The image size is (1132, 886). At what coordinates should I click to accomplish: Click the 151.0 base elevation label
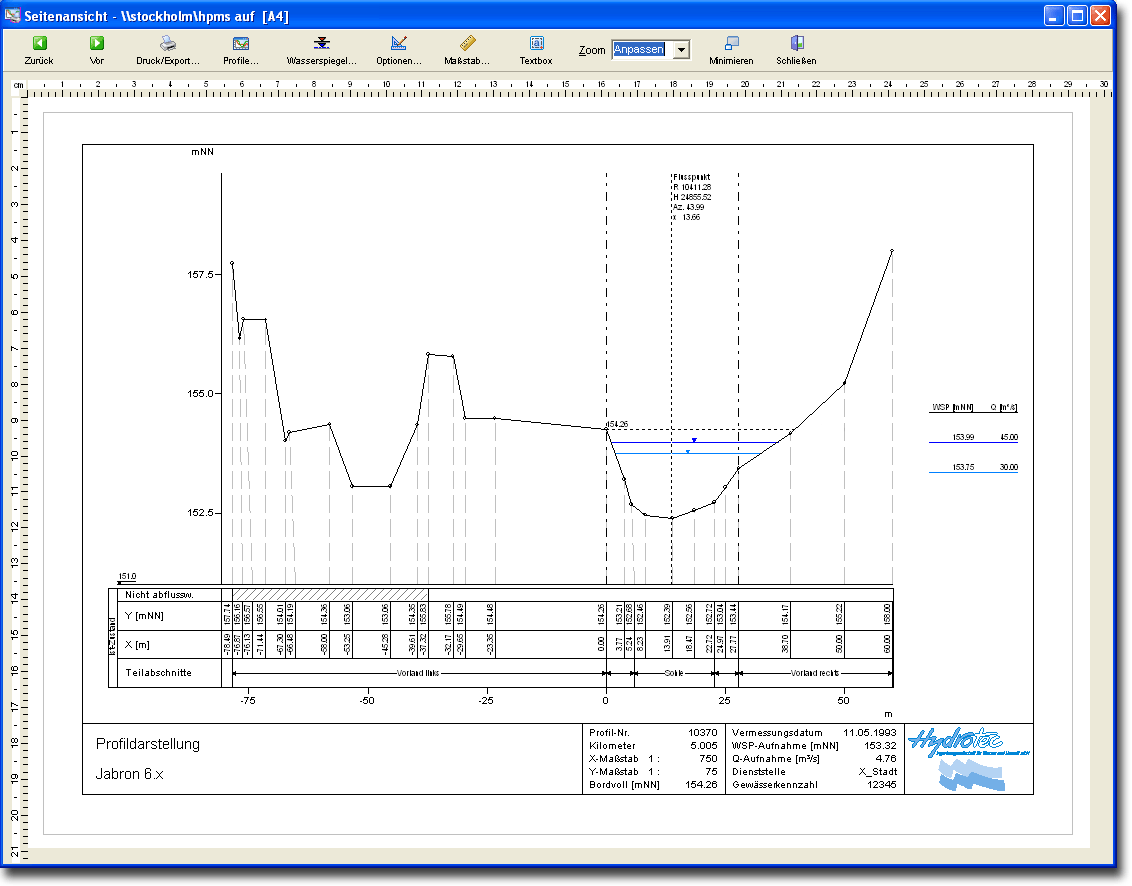pos(128,577)
